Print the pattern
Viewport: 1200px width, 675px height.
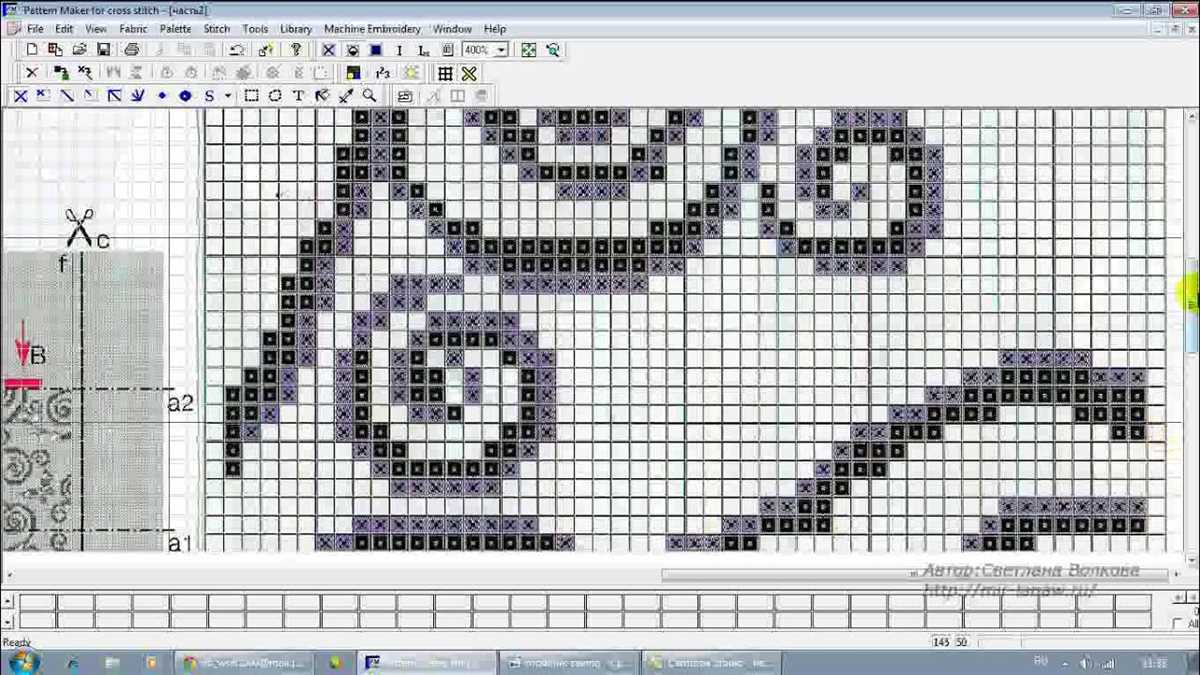(131, 50)
